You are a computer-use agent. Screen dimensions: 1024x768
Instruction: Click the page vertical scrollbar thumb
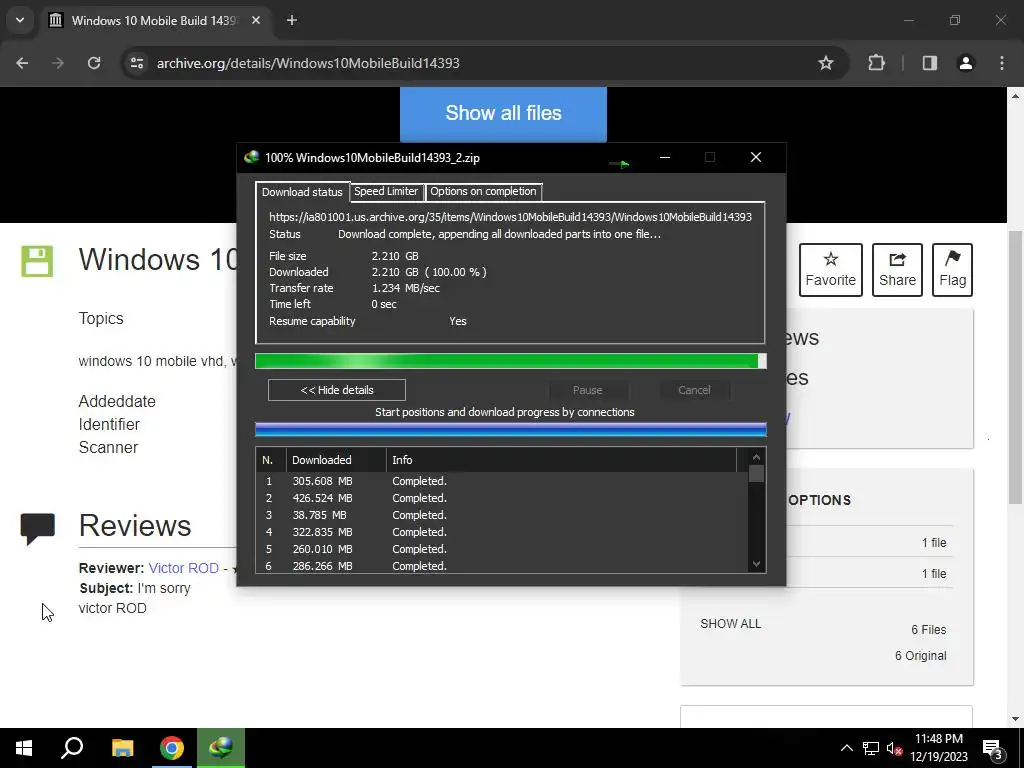[1015, 367]
